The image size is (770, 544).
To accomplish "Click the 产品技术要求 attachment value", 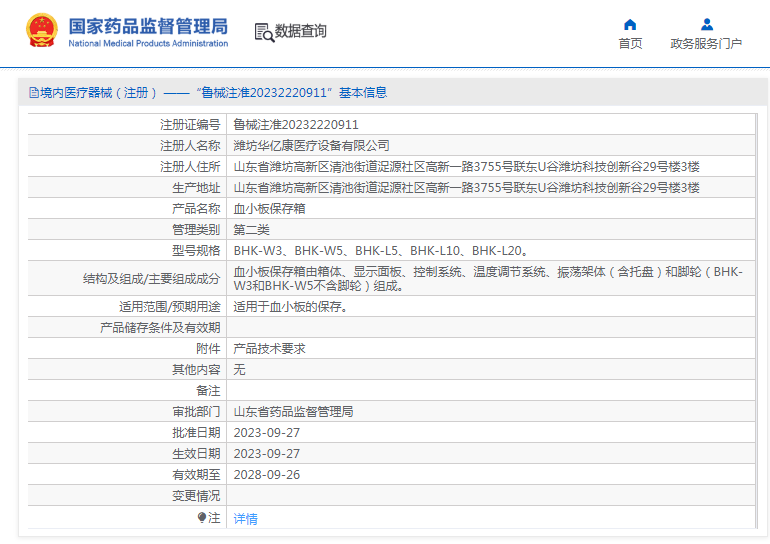I will pyautogui.click(x=270, y=349).
